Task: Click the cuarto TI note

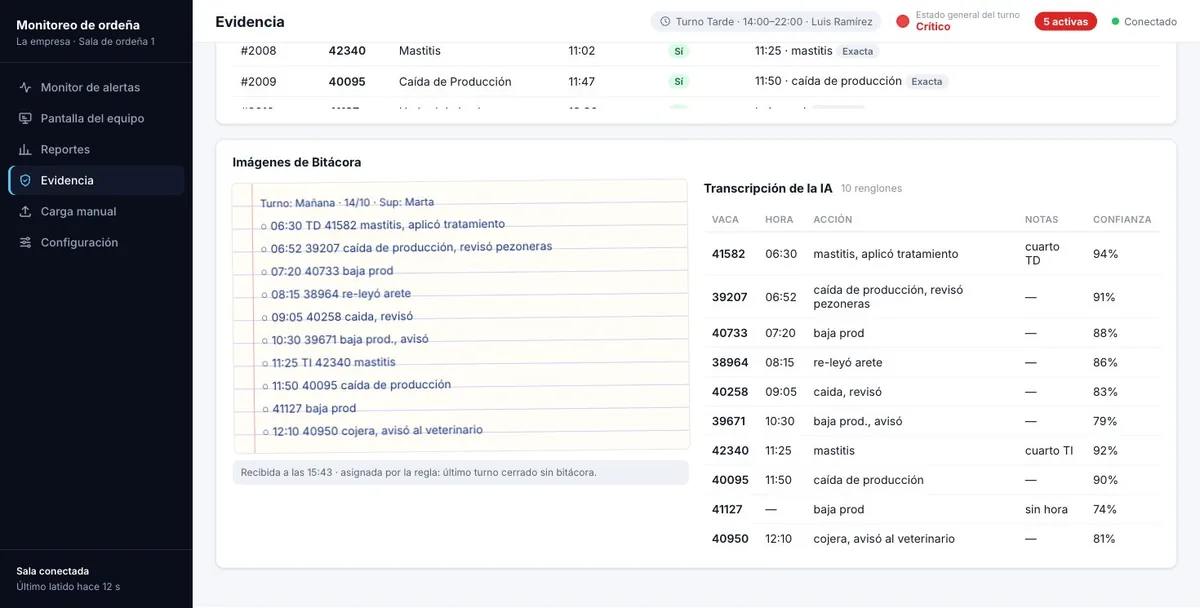Action: 1048,451
